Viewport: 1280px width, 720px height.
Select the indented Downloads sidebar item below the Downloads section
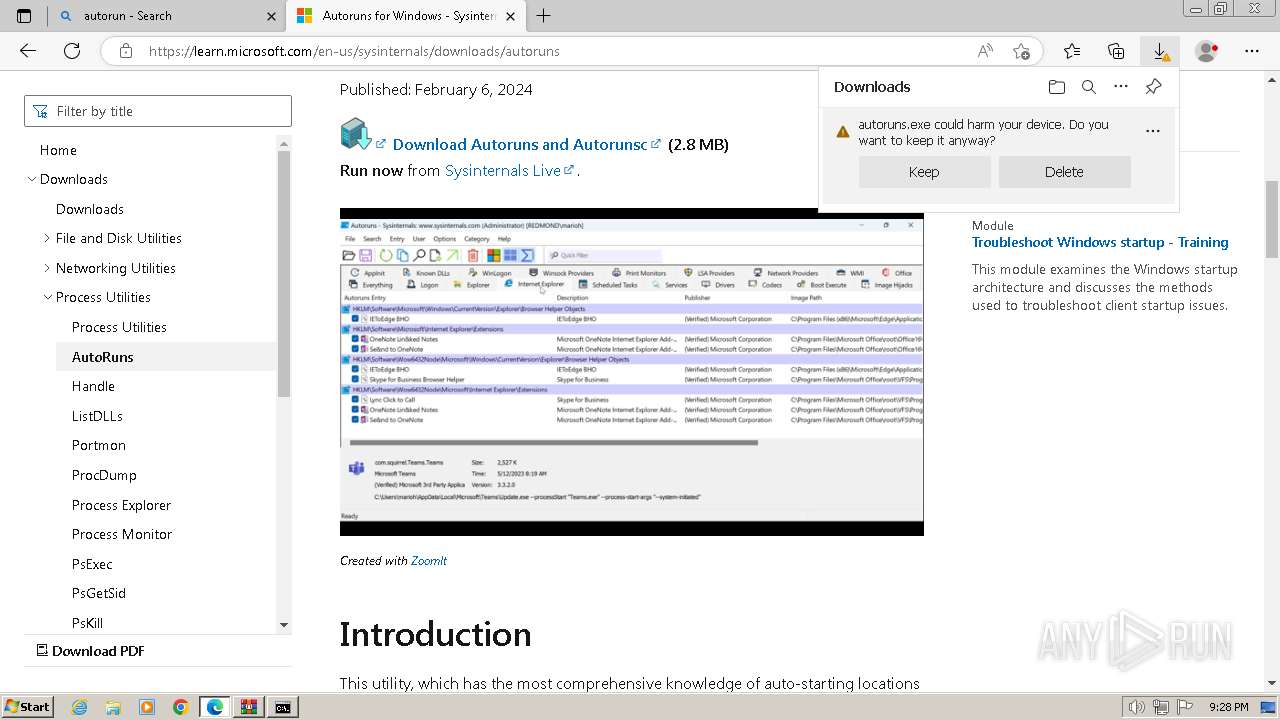click(90, 209)
